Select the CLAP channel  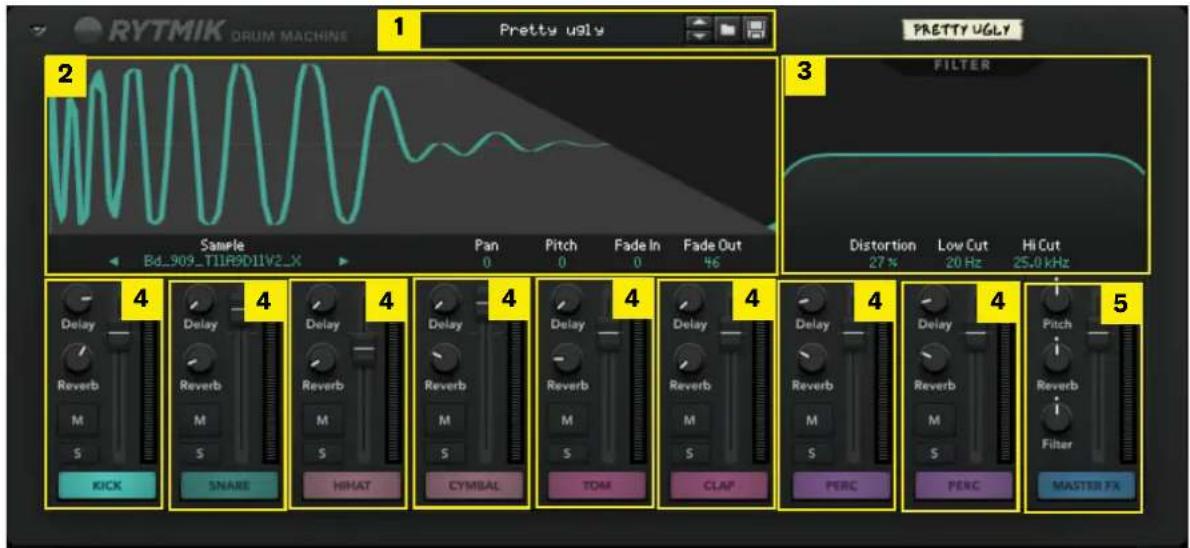pyautogui.click(x=718, y=484)
